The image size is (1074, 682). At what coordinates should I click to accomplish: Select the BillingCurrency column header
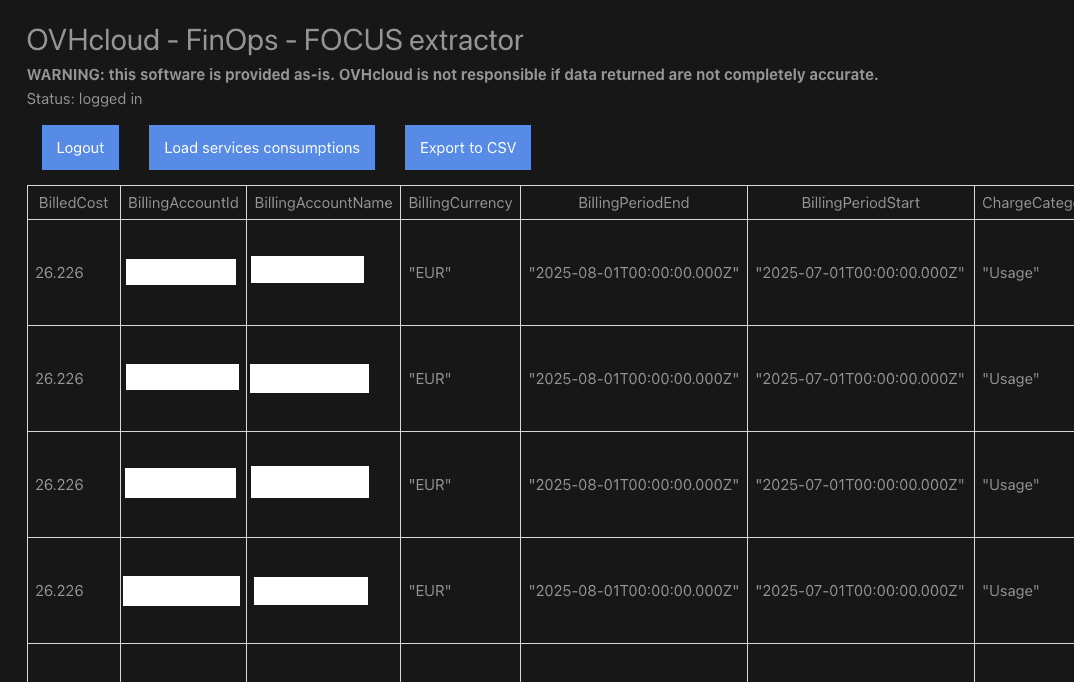[x=460, y=203]
